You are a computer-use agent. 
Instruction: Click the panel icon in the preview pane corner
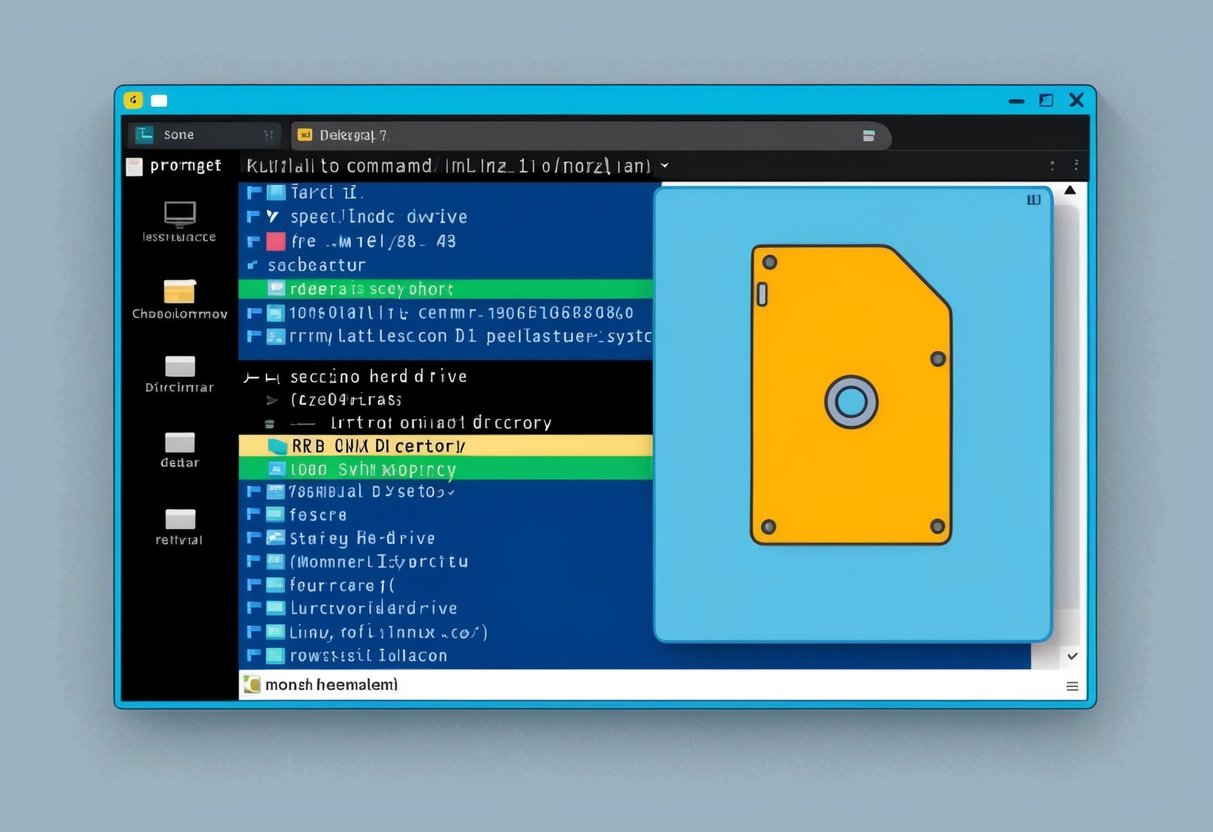[1033, 199]
